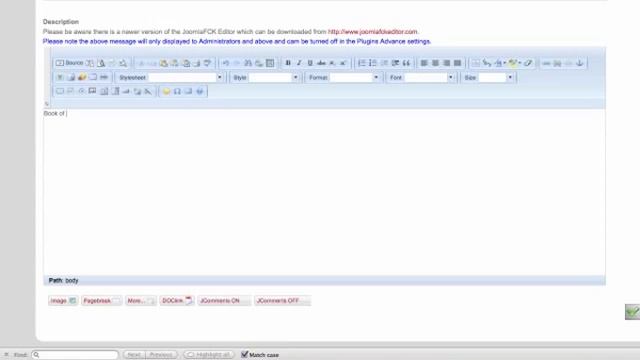640x360 pixels.
Task: Click the JComments OFF button
Action: tap(282, 301)
